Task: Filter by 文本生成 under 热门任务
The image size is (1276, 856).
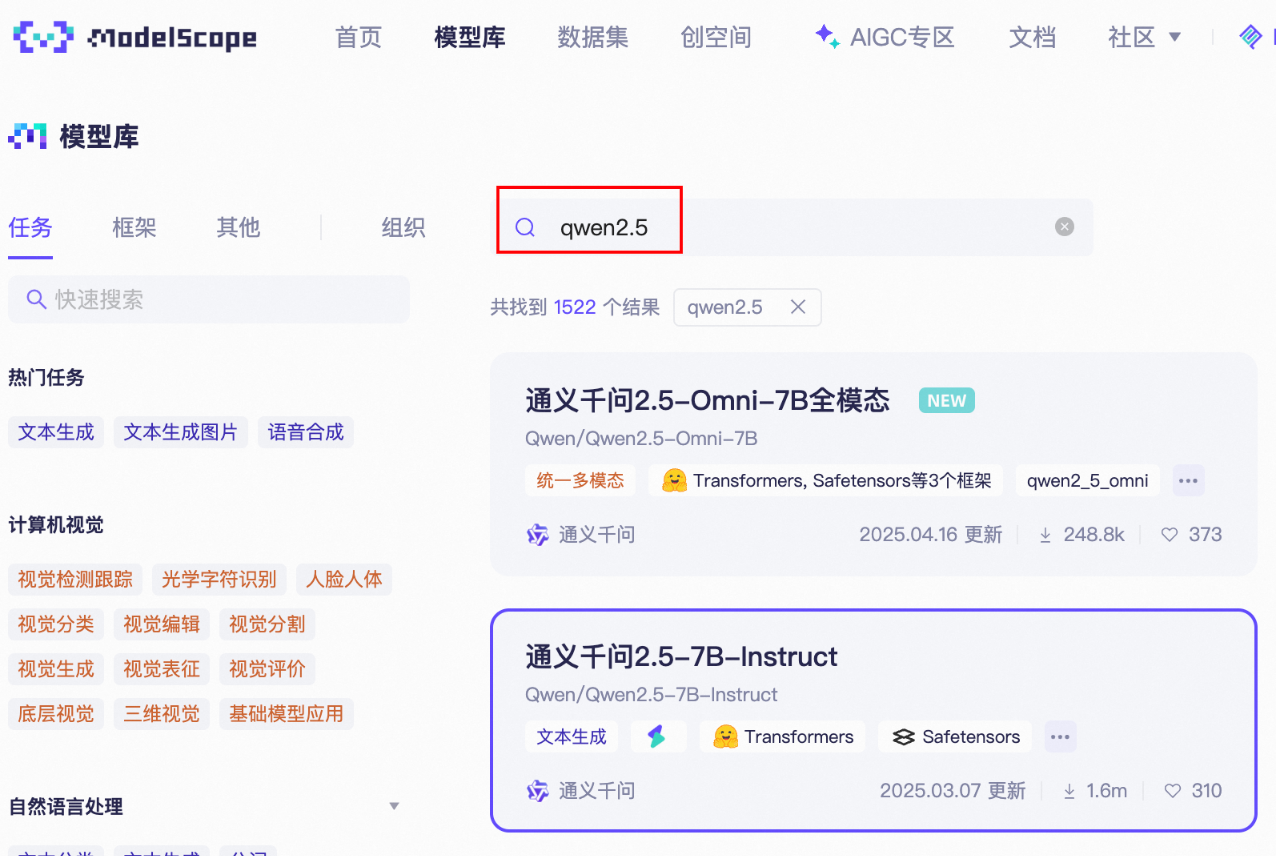Action: (56, 432)
